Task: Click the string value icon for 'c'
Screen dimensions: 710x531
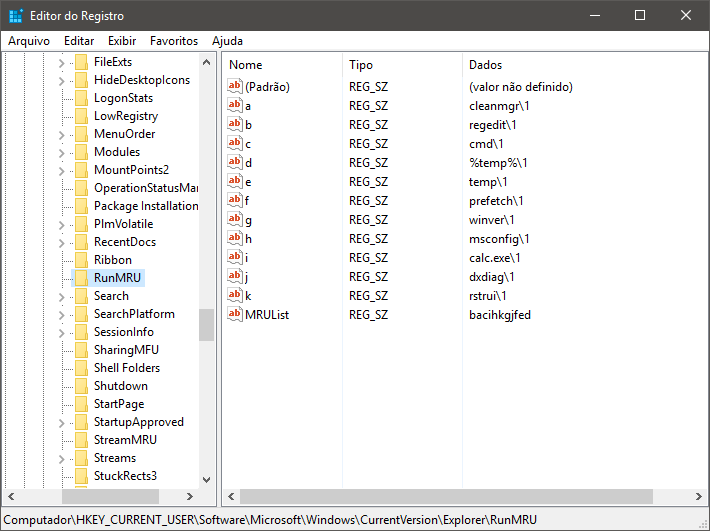Action: (235, 144)
